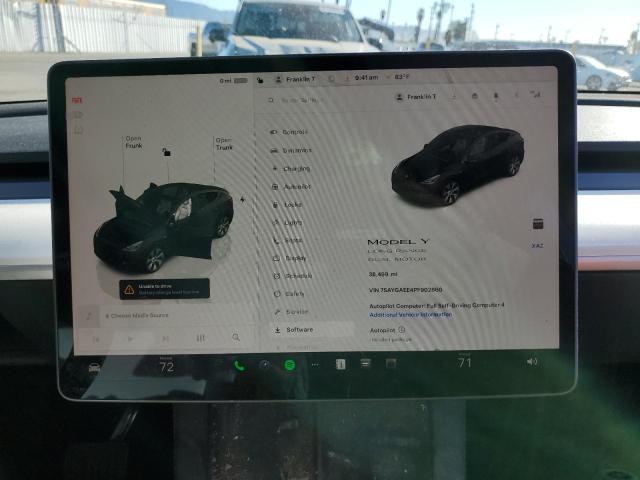Open the Dynamics menu entry
The width and height of the screenshot is (640, 480).
[x=291, y=150]
